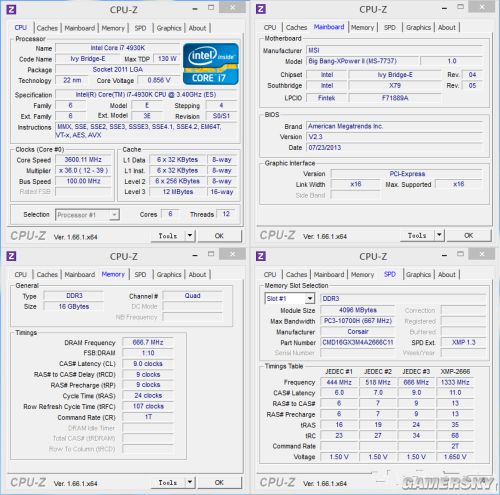Click the Part Number field CMD16GX3M4A2666C11
The height and width of the screenshot is (495, 500).
357,343
